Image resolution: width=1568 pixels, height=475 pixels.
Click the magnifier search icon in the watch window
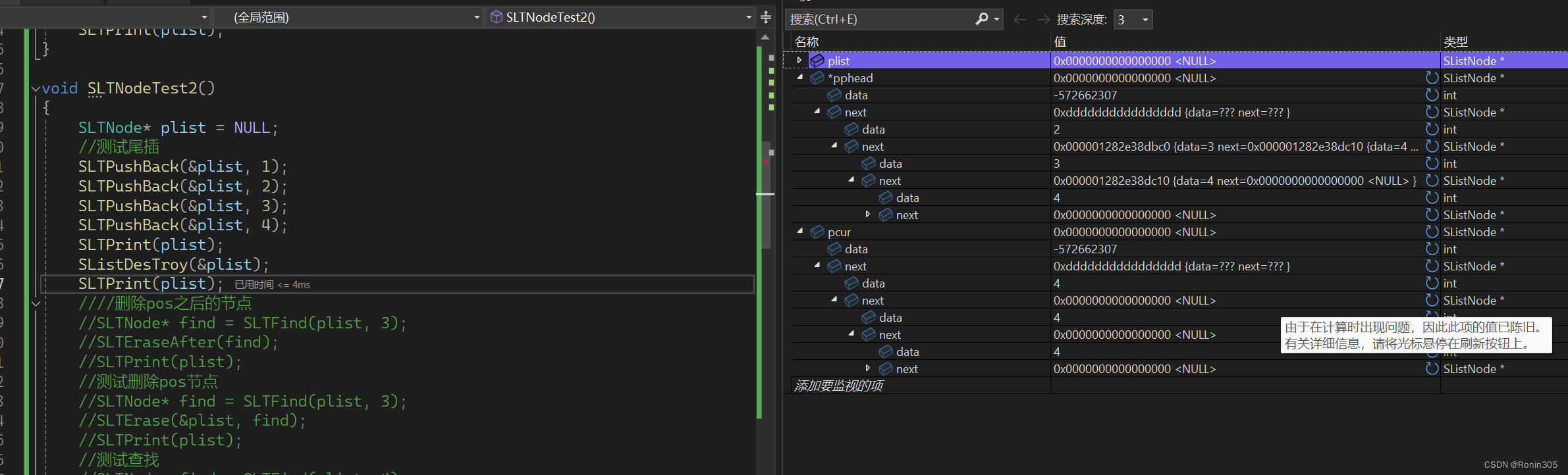(981, 19)
